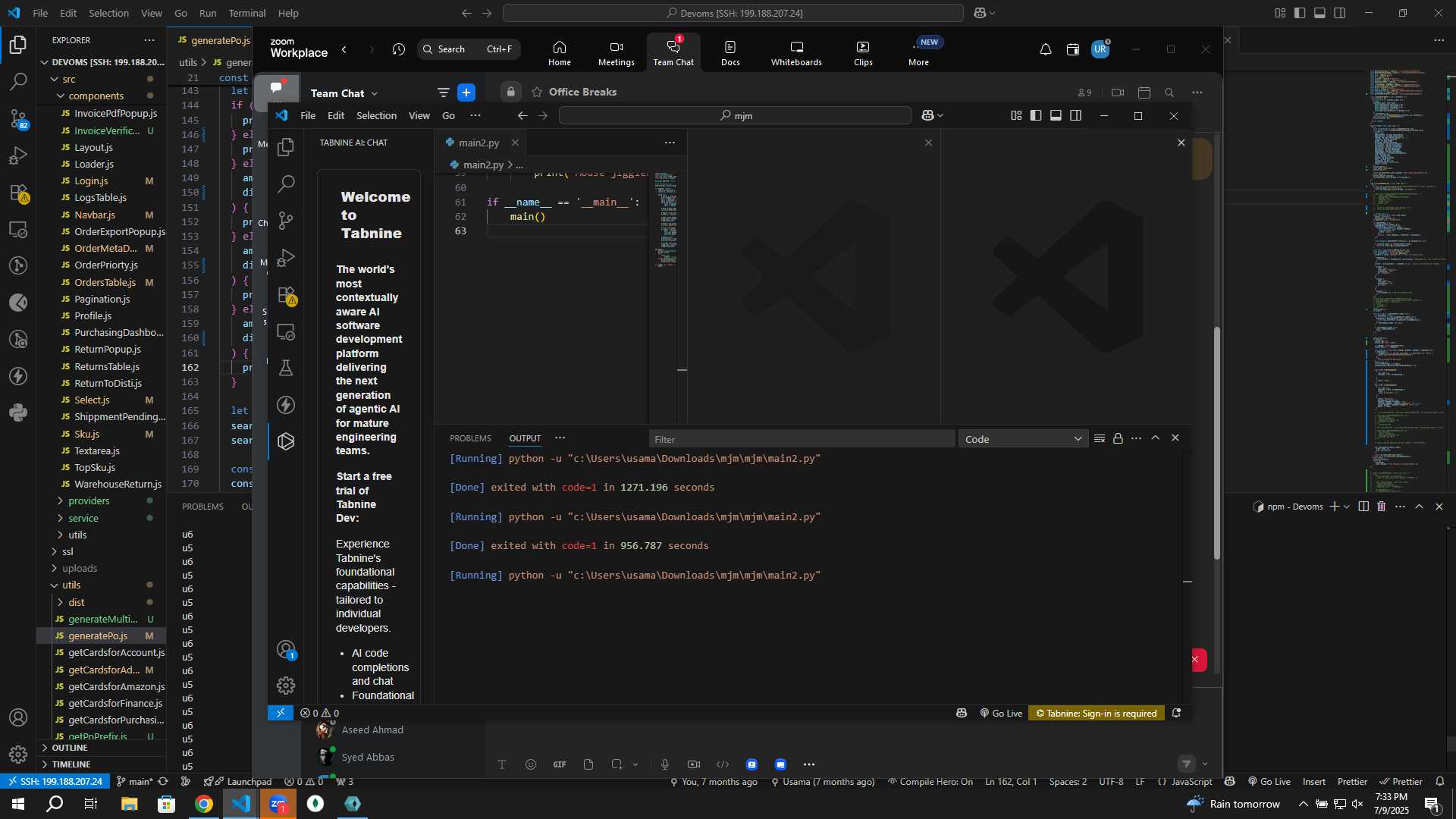Open Search icon in the front VS Code window
Screen dimensions: 1456x819
(286, 184)
